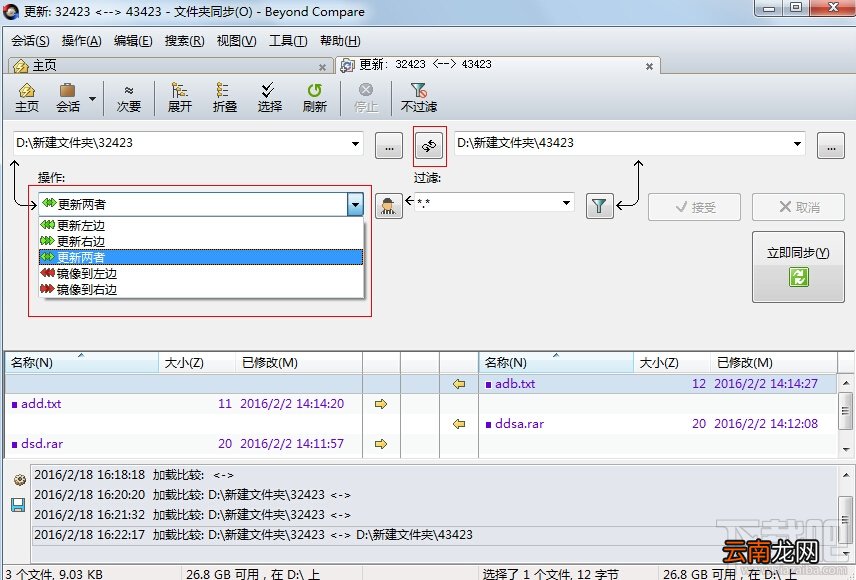Browse for left folder with ... button
This screenshot has width=856, height=580.
click(389, 146)
